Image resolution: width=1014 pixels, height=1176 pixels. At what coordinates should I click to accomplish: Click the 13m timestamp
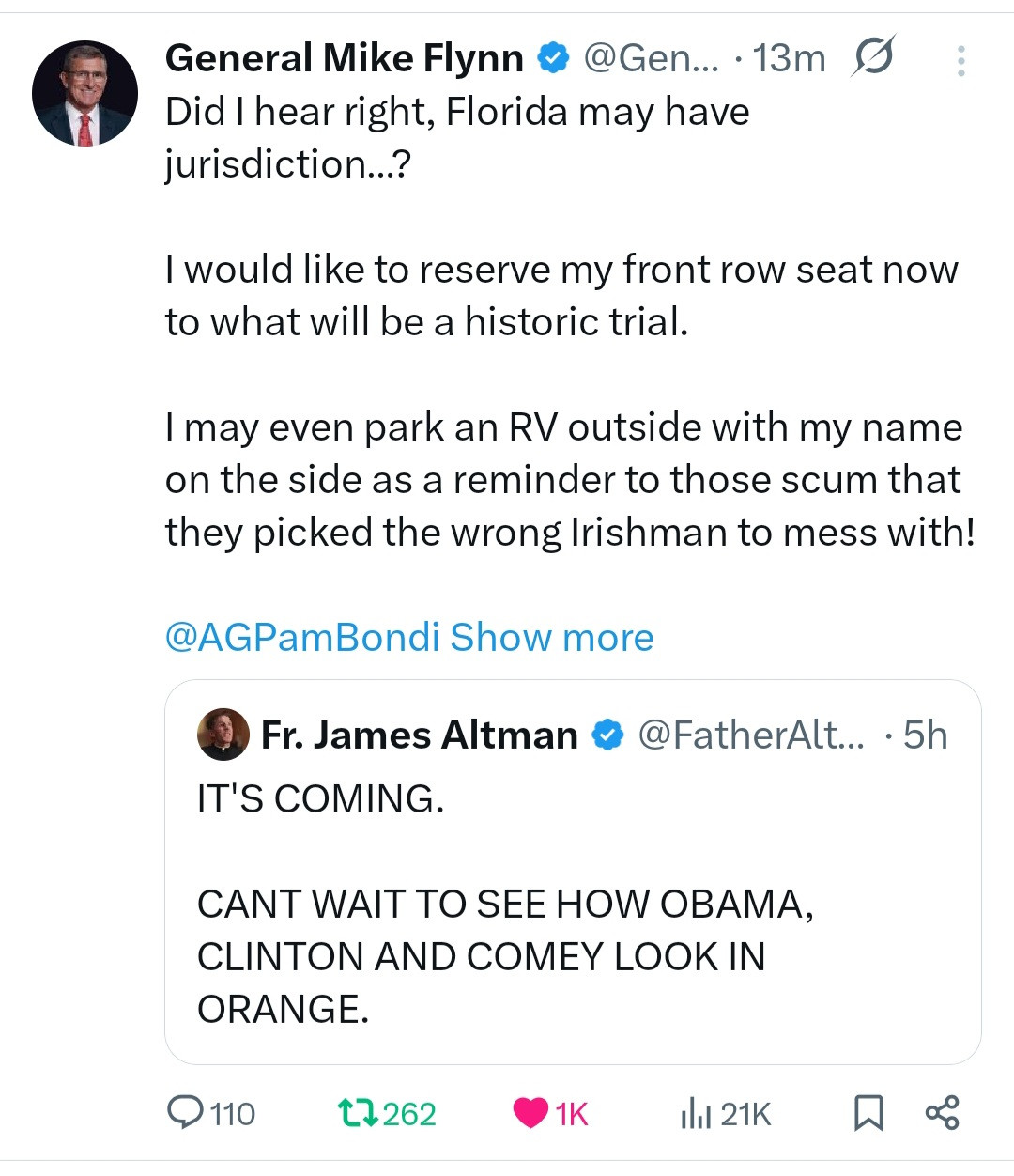789,58
